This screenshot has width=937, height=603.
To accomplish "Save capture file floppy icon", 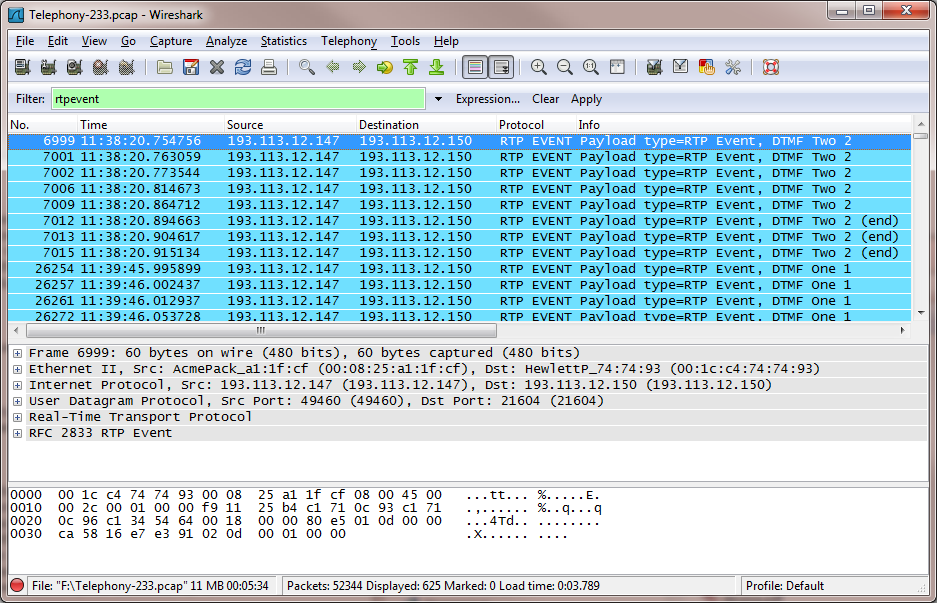I will pyautogui.click(x=191, y=67).
